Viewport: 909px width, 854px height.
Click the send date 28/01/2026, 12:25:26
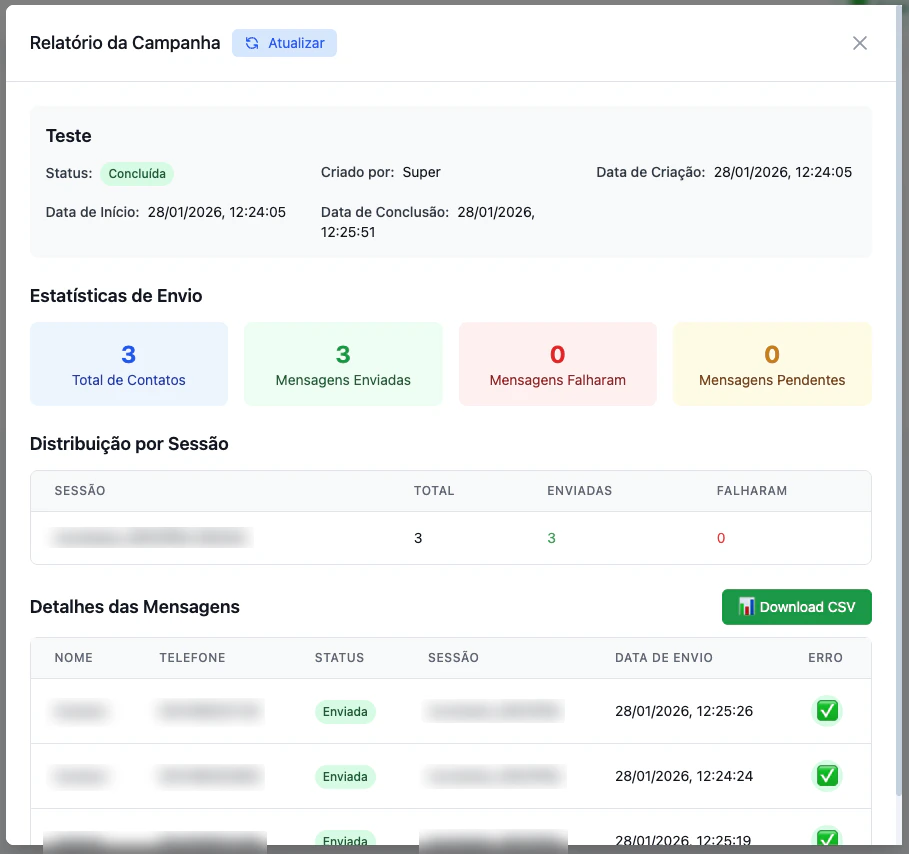(x=684, y=711)
